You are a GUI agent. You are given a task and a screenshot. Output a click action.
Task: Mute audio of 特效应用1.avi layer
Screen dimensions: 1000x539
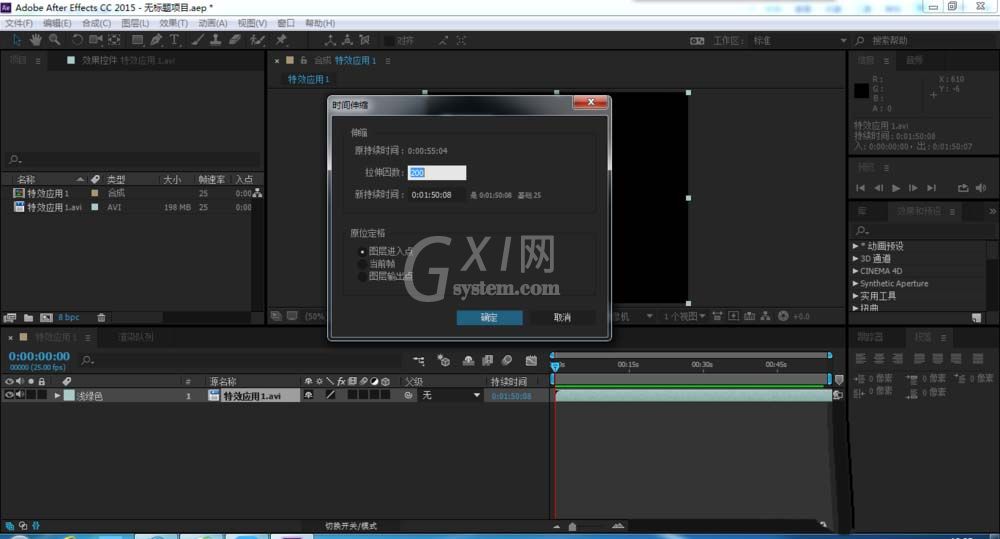coord(20,395)
